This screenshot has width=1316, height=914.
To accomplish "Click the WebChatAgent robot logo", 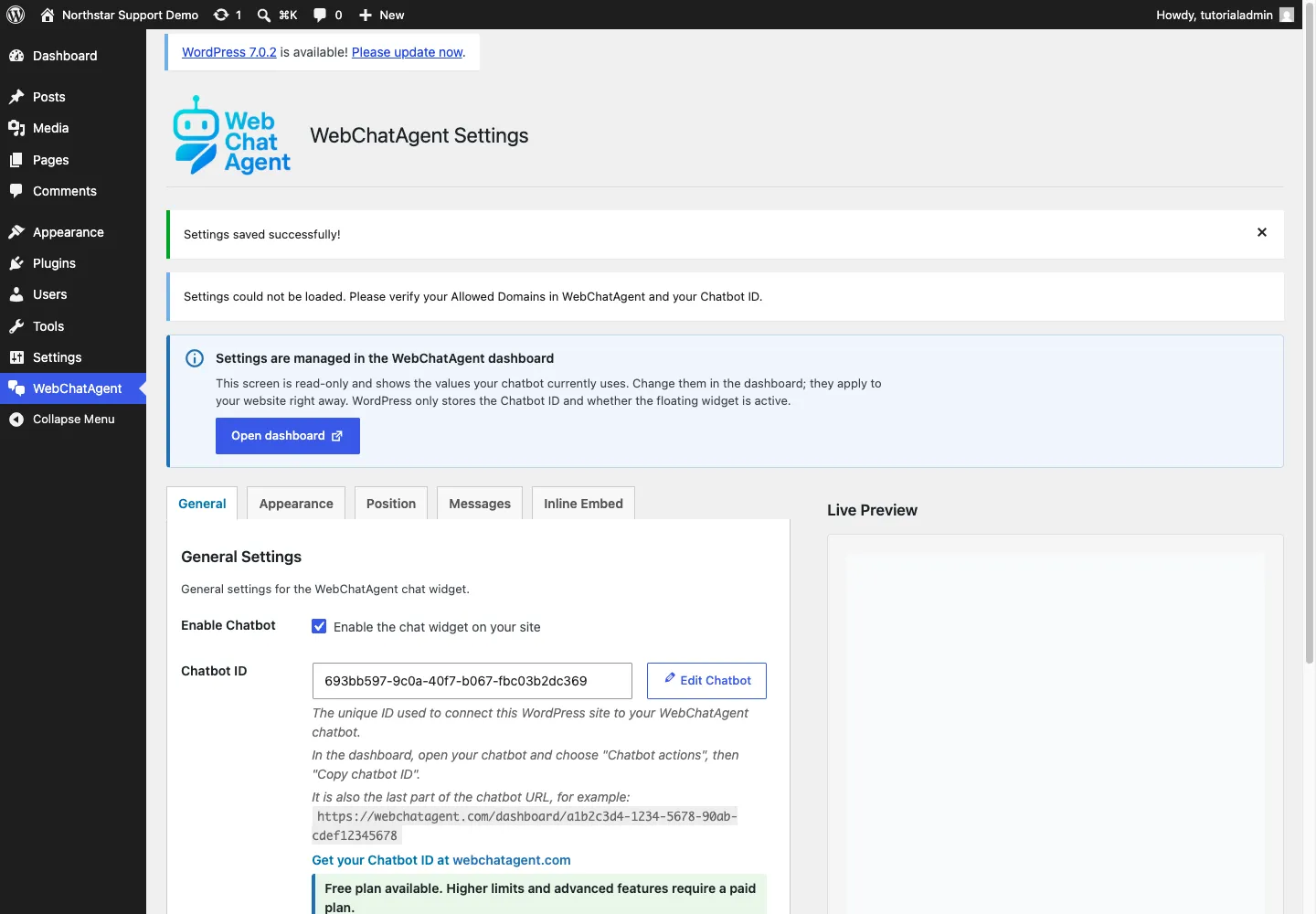I will click(x=232, y=135).
